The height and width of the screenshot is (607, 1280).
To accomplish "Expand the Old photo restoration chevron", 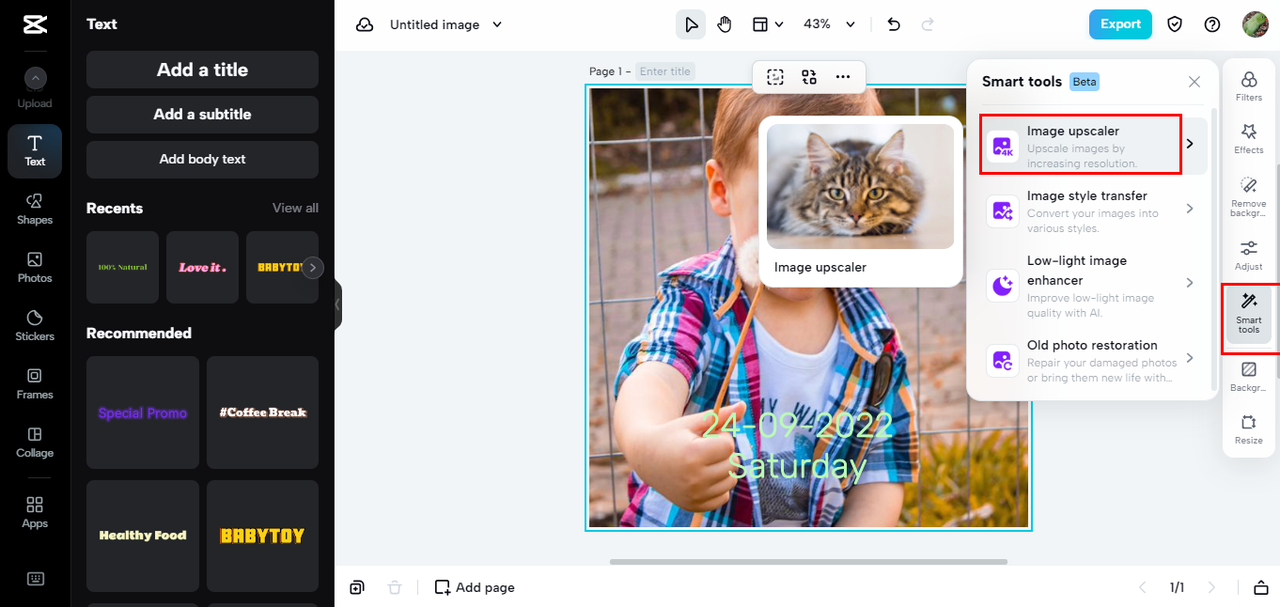I will pos(1190,358).
